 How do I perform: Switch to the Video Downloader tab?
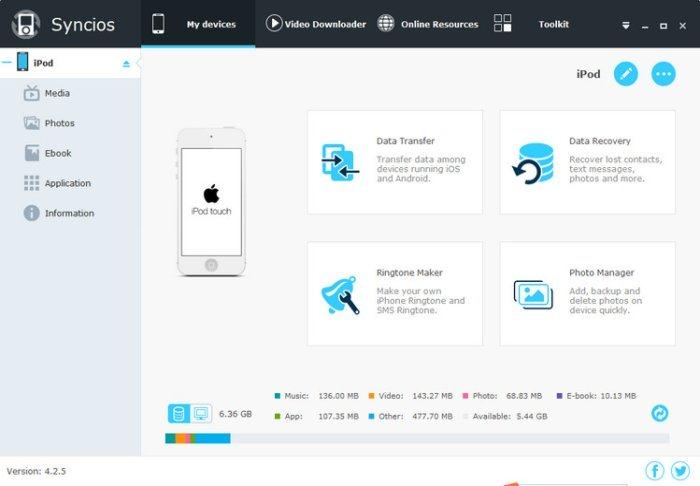pos(316,24)
